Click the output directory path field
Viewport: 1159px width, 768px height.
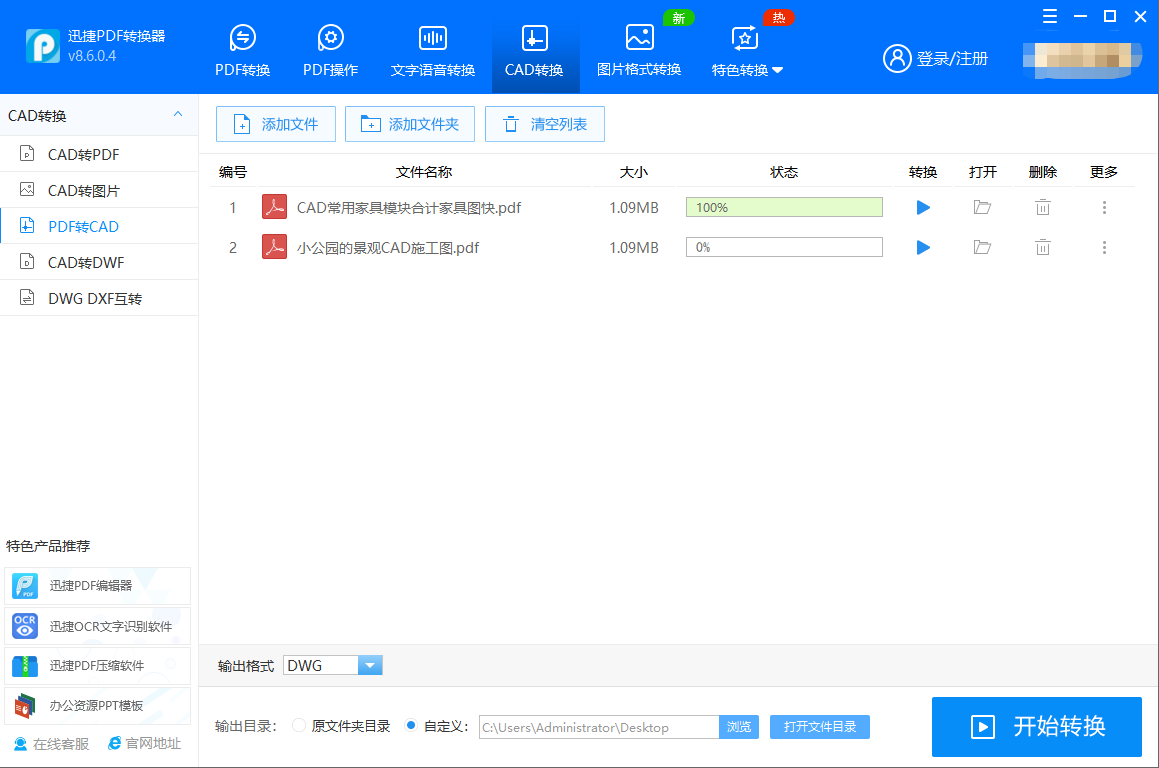click(x=599, y=727)
